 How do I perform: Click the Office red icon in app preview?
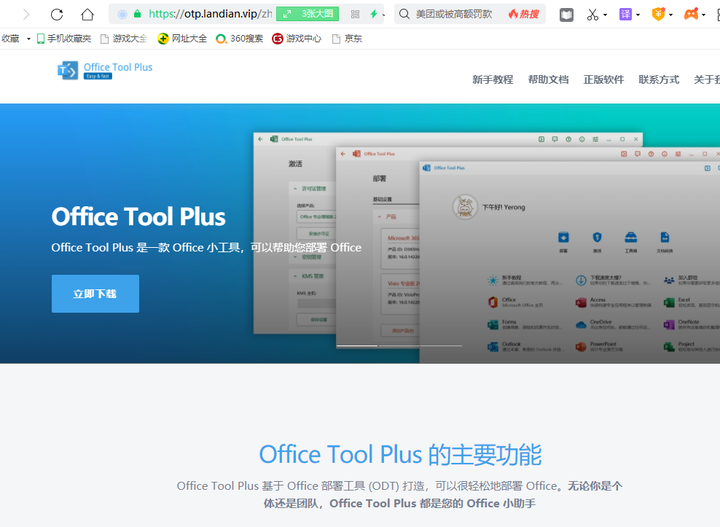tap(493, 302)
